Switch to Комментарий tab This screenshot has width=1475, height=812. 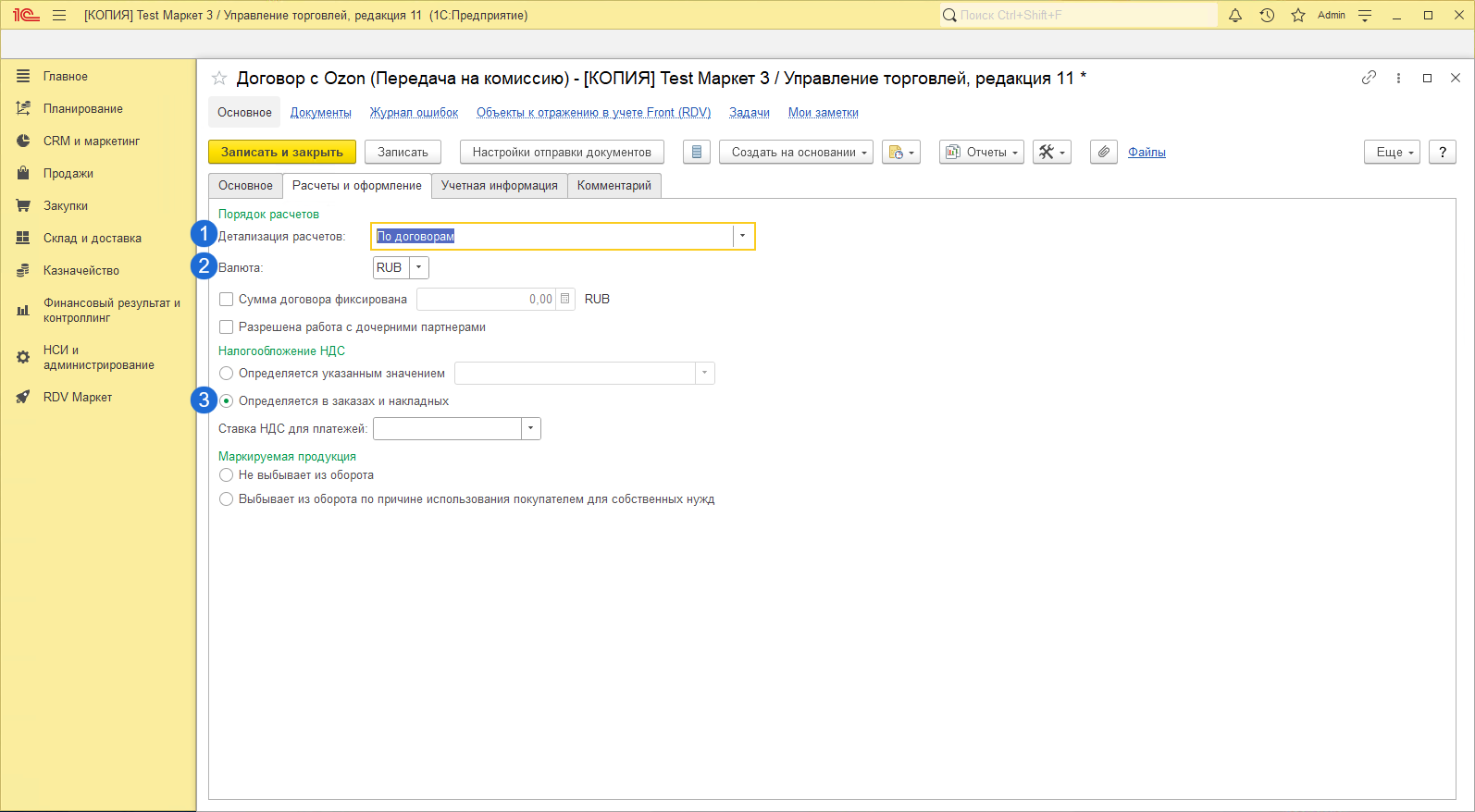[614, 186]
